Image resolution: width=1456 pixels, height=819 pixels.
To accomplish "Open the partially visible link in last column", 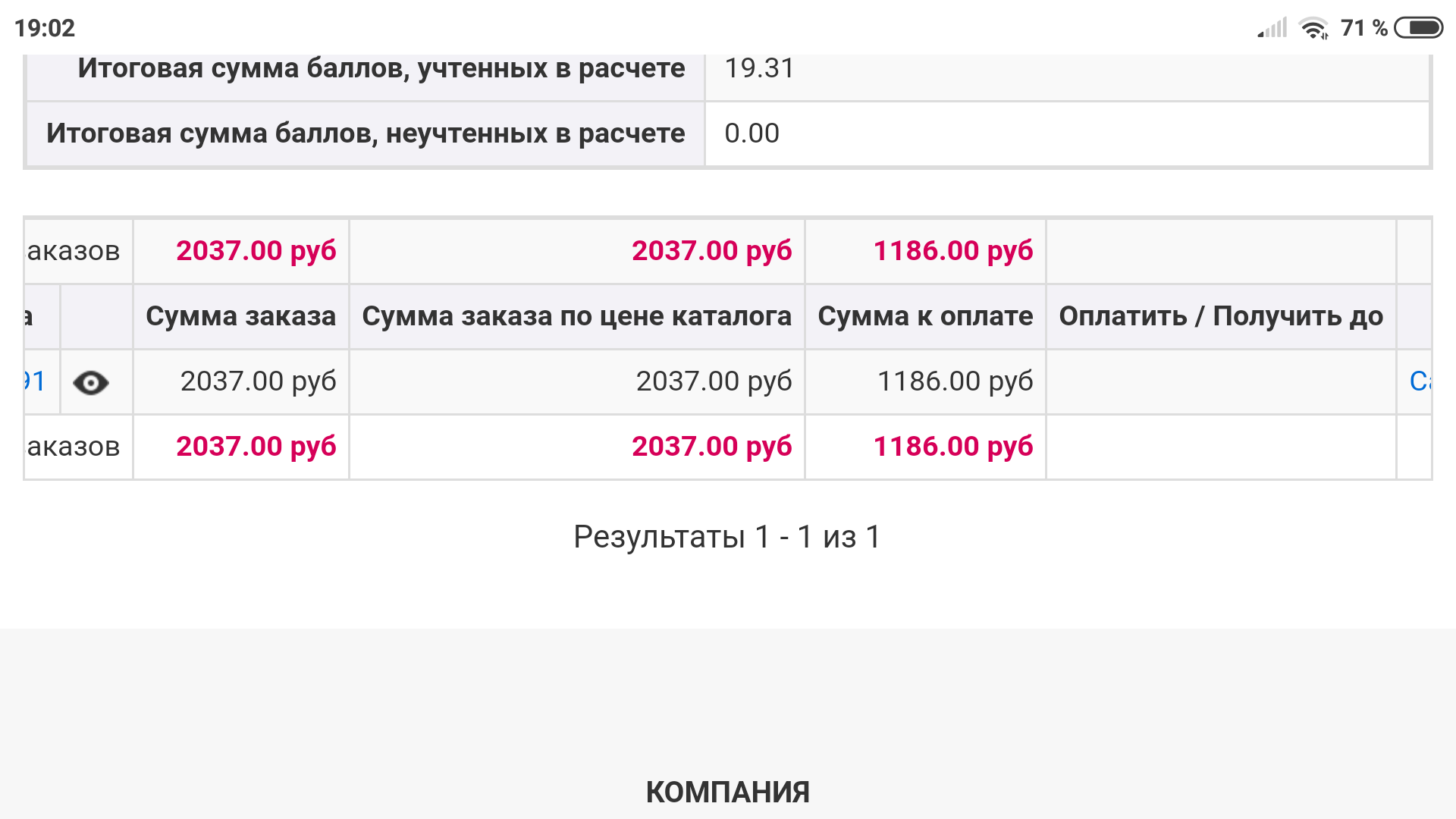I will point(1420,381).
